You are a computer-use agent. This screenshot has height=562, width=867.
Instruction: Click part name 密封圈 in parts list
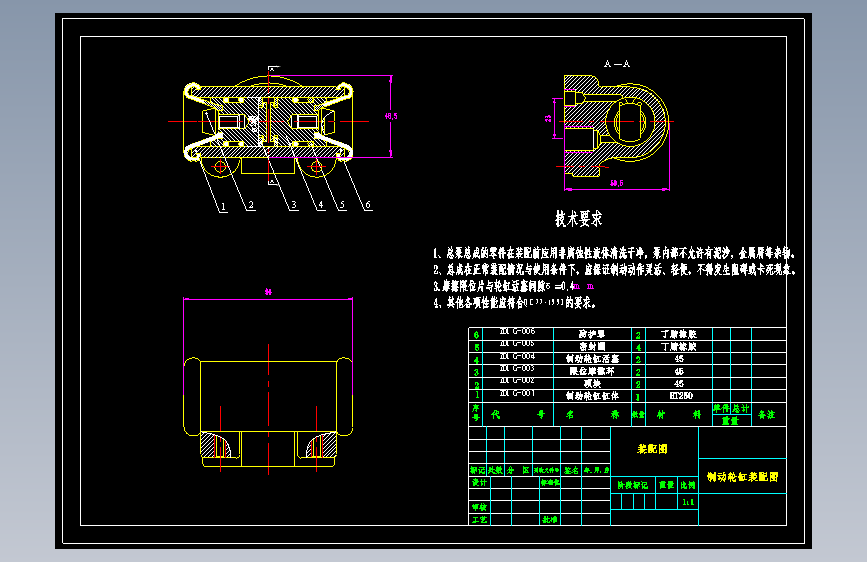[x=592, y=347]
